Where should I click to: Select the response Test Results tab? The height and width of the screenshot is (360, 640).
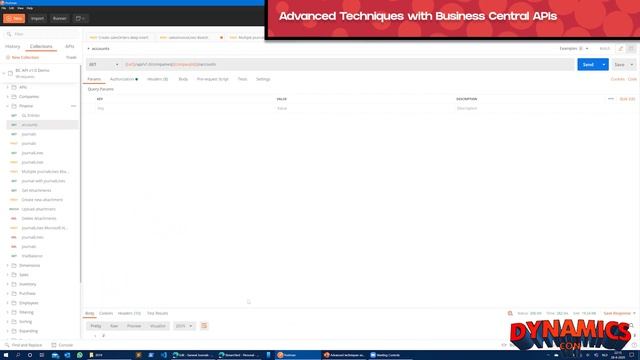tap(157, 313)
